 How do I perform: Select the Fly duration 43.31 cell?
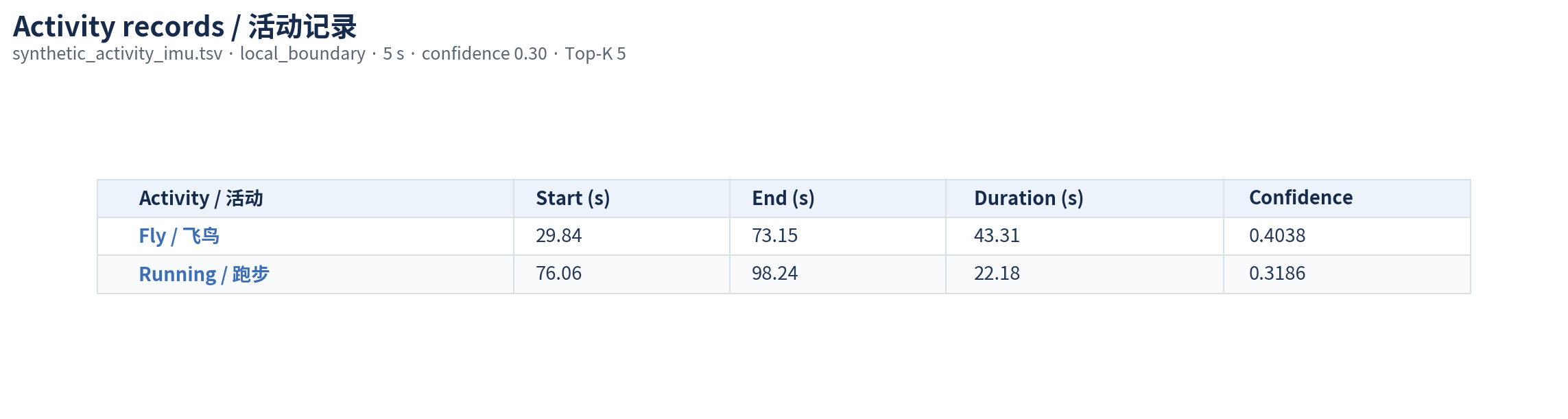coord(1084,237)
